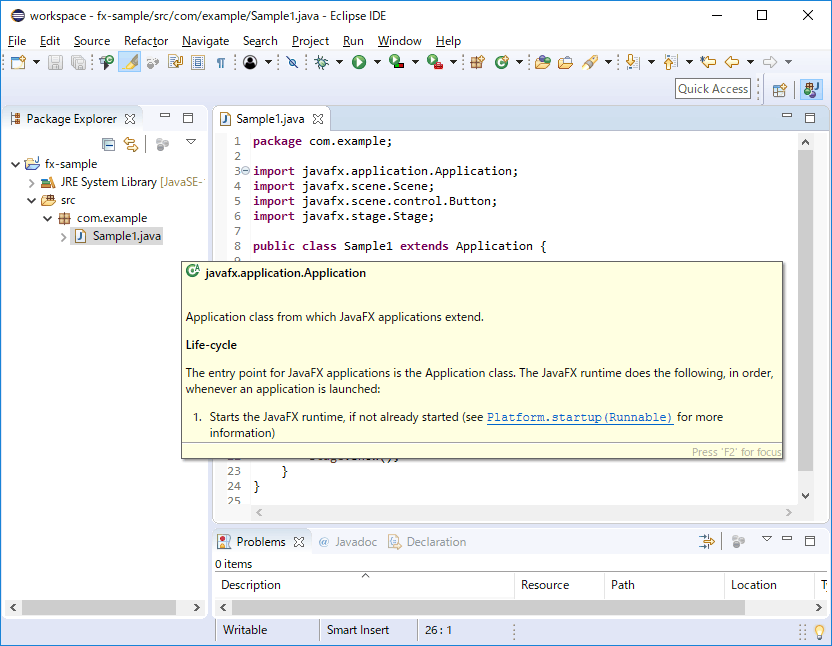This screenshot has width=832, height=646.
Task: Expand the JRE System Library node
Action: pos(31,183)
